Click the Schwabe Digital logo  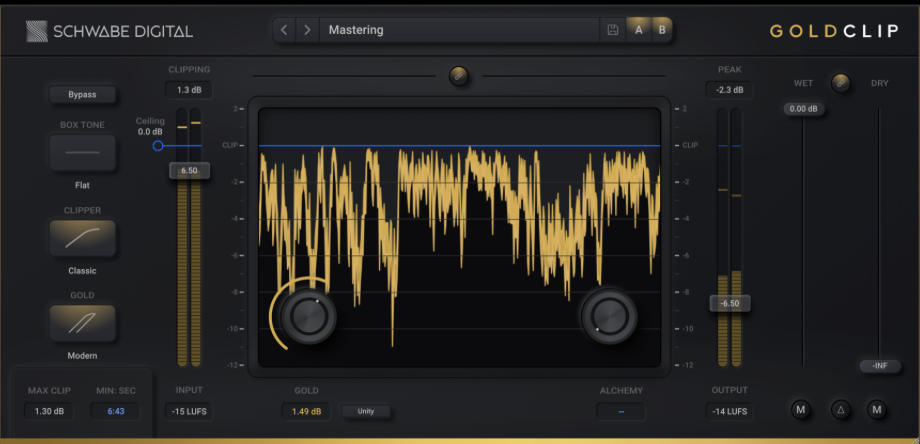click(110, 31)
